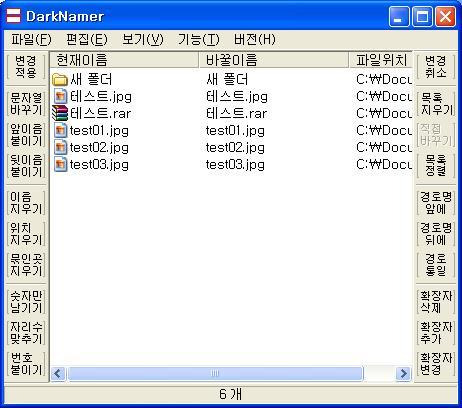The height and width of the screenshot is (408, 462).
Task: Click the 문자열 바꾸기 button
Action: (26, 104)
